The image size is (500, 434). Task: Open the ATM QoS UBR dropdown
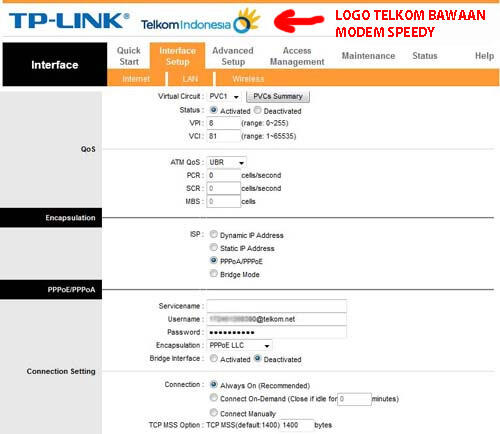click(226, 163)
